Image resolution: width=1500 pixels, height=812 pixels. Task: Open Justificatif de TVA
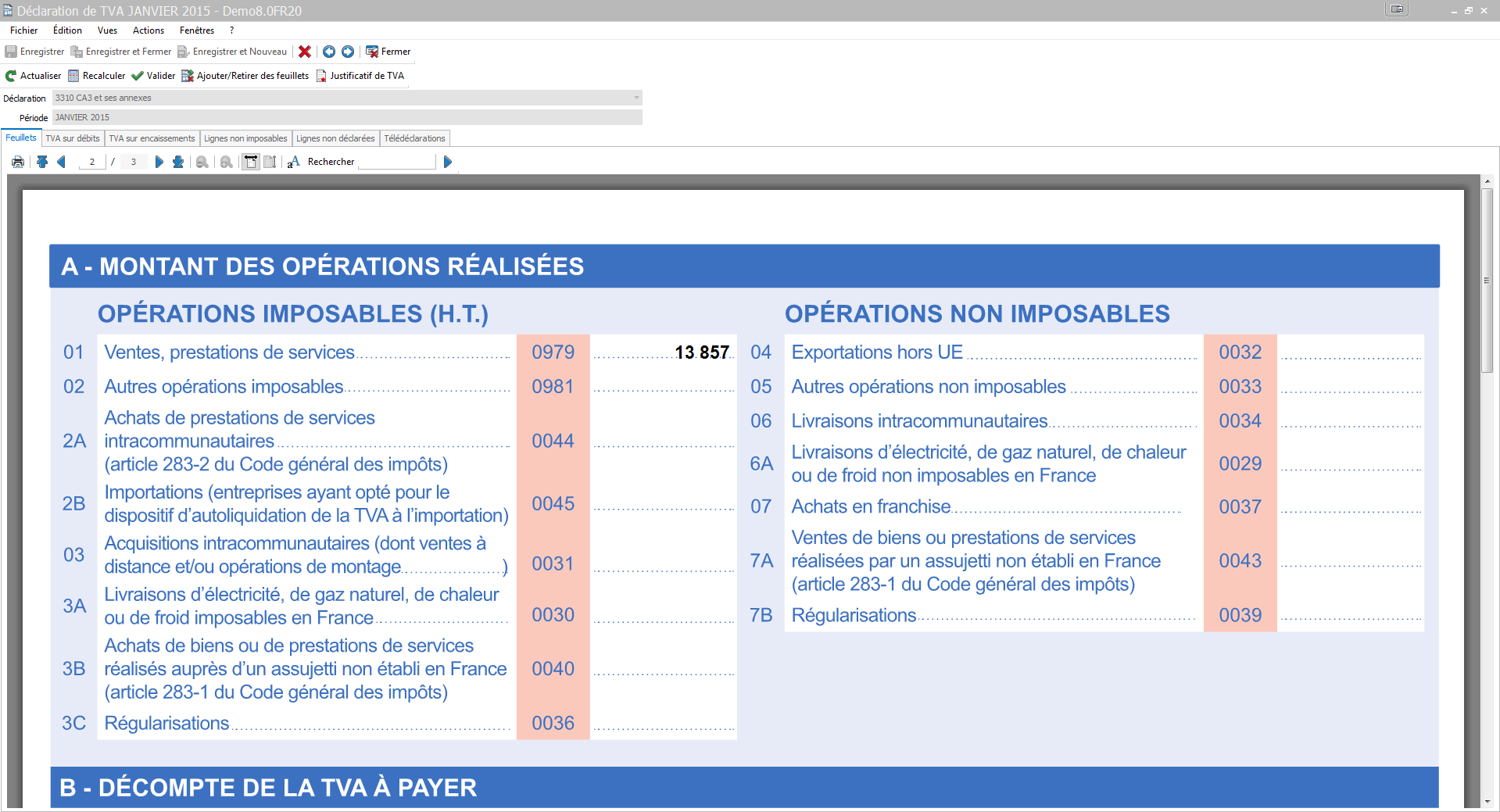pos(360,76)
